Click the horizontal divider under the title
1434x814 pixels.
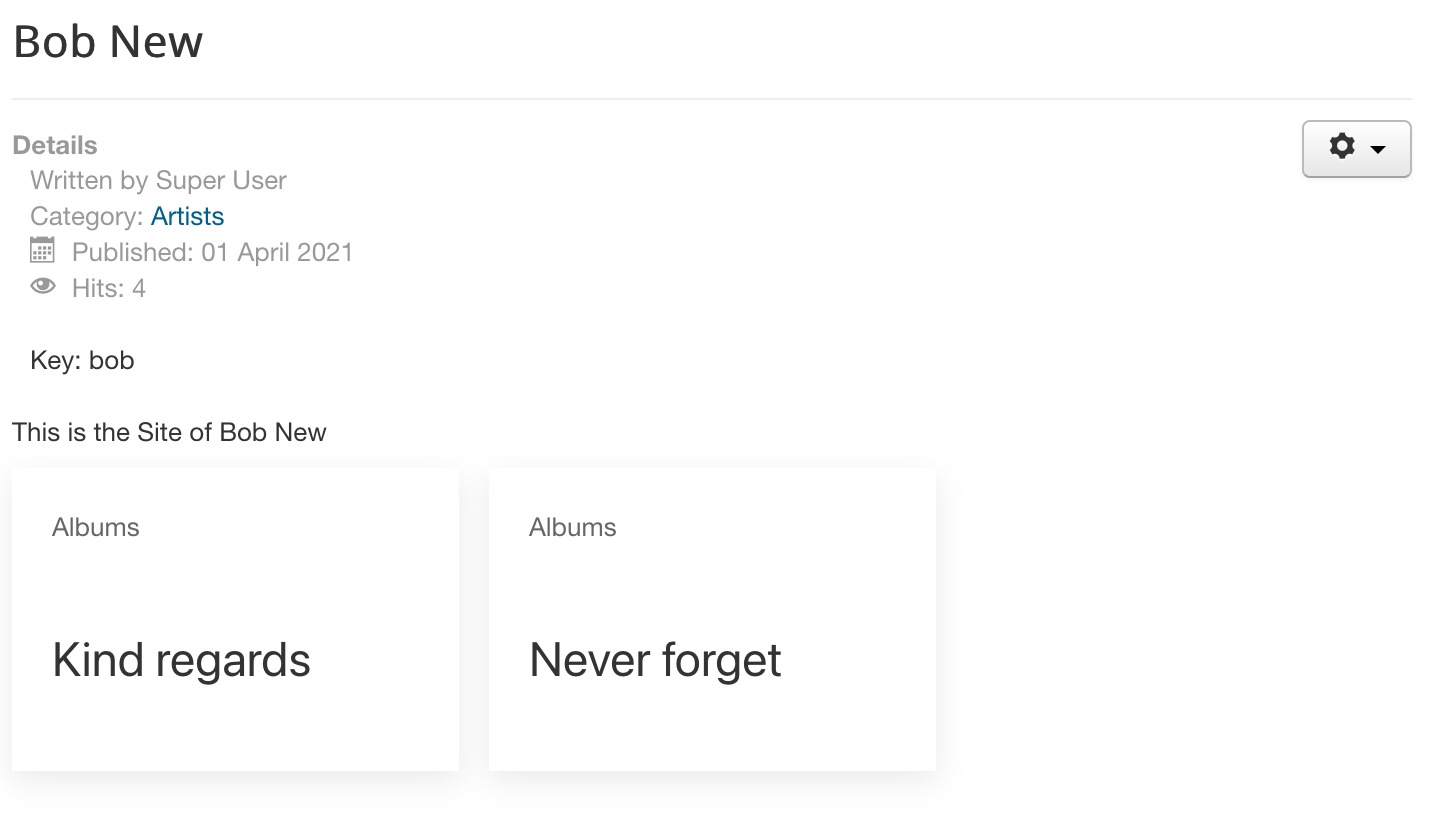click(712, 99)
